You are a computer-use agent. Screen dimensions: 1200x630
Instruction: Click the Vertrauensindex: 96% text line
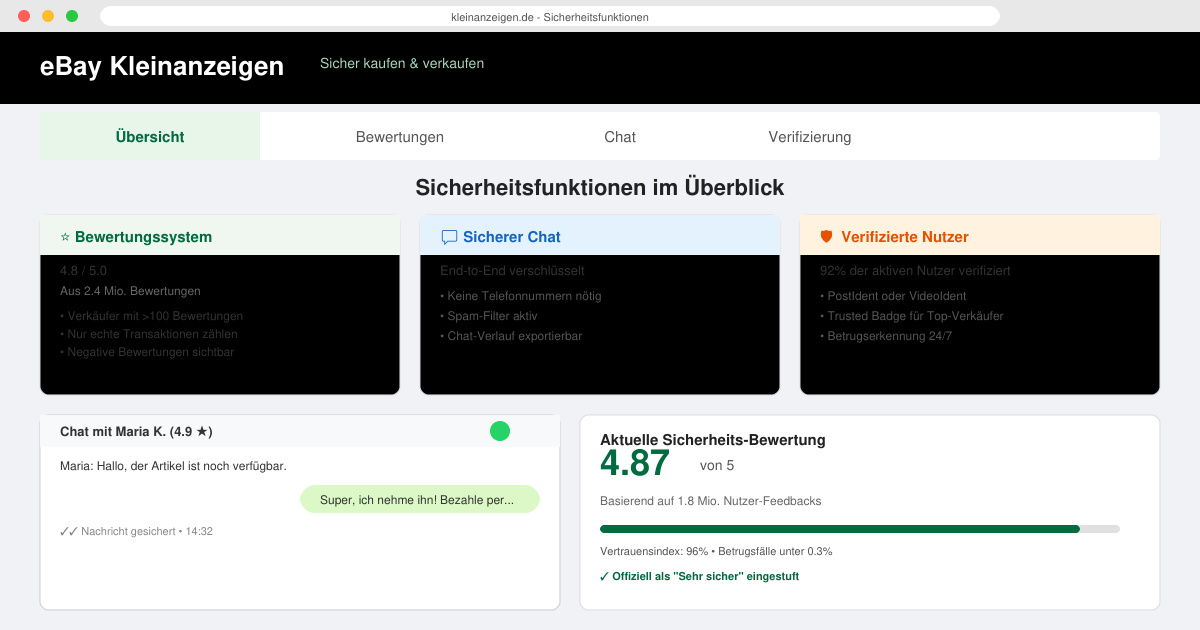[716, 551]
